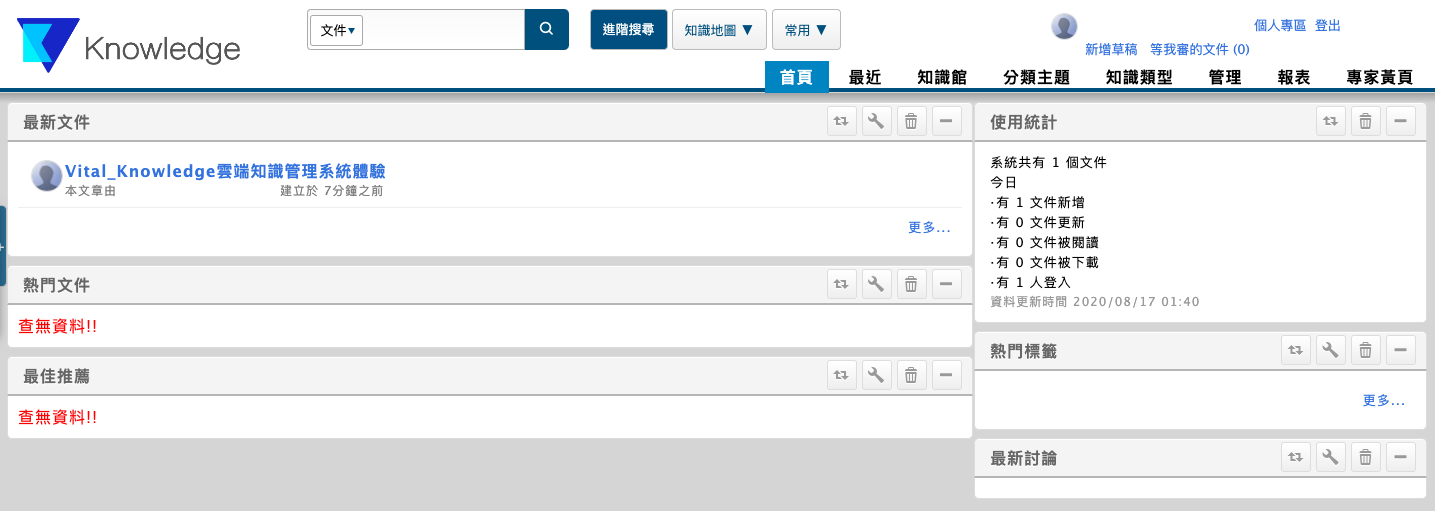This screenshot has height=511, width=1435.
Task: Go to the 分類主題 tab
Action: tap(1037, 77)
